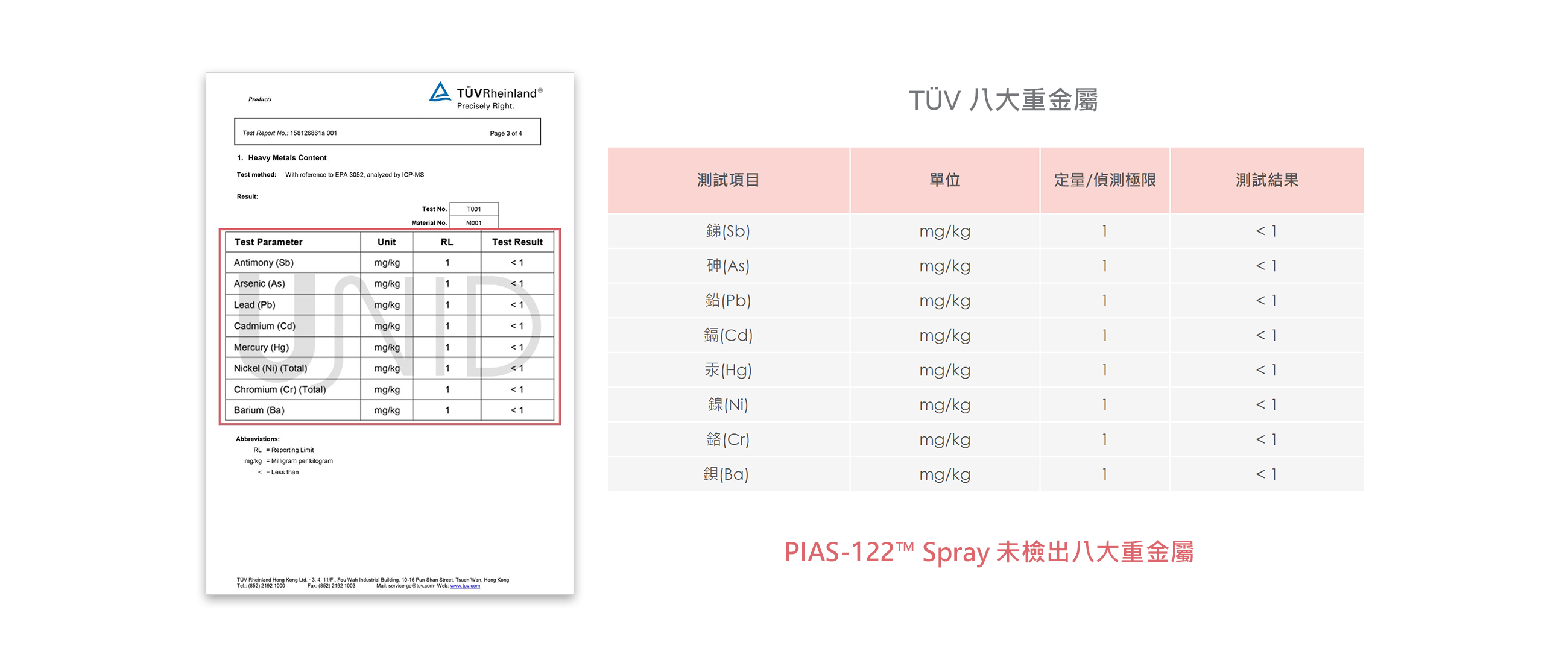This screenshot has height=663, width=1568.
Task: Click the 鎘(Cd) table cell
Action: pyautogui.click(x=728, y=335)
